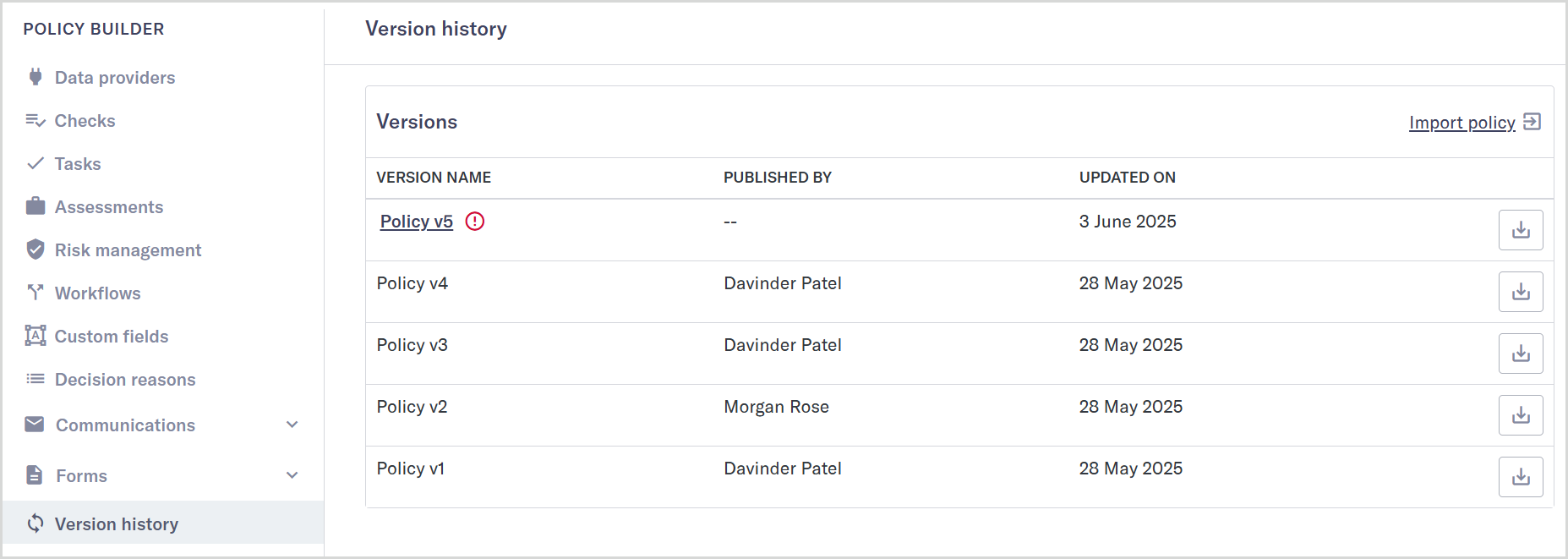The height and width of the screenshot is (559, 1568).
Task: Download Policy v2 version file
Action: pyautogui.click(x=1520, y=415)
